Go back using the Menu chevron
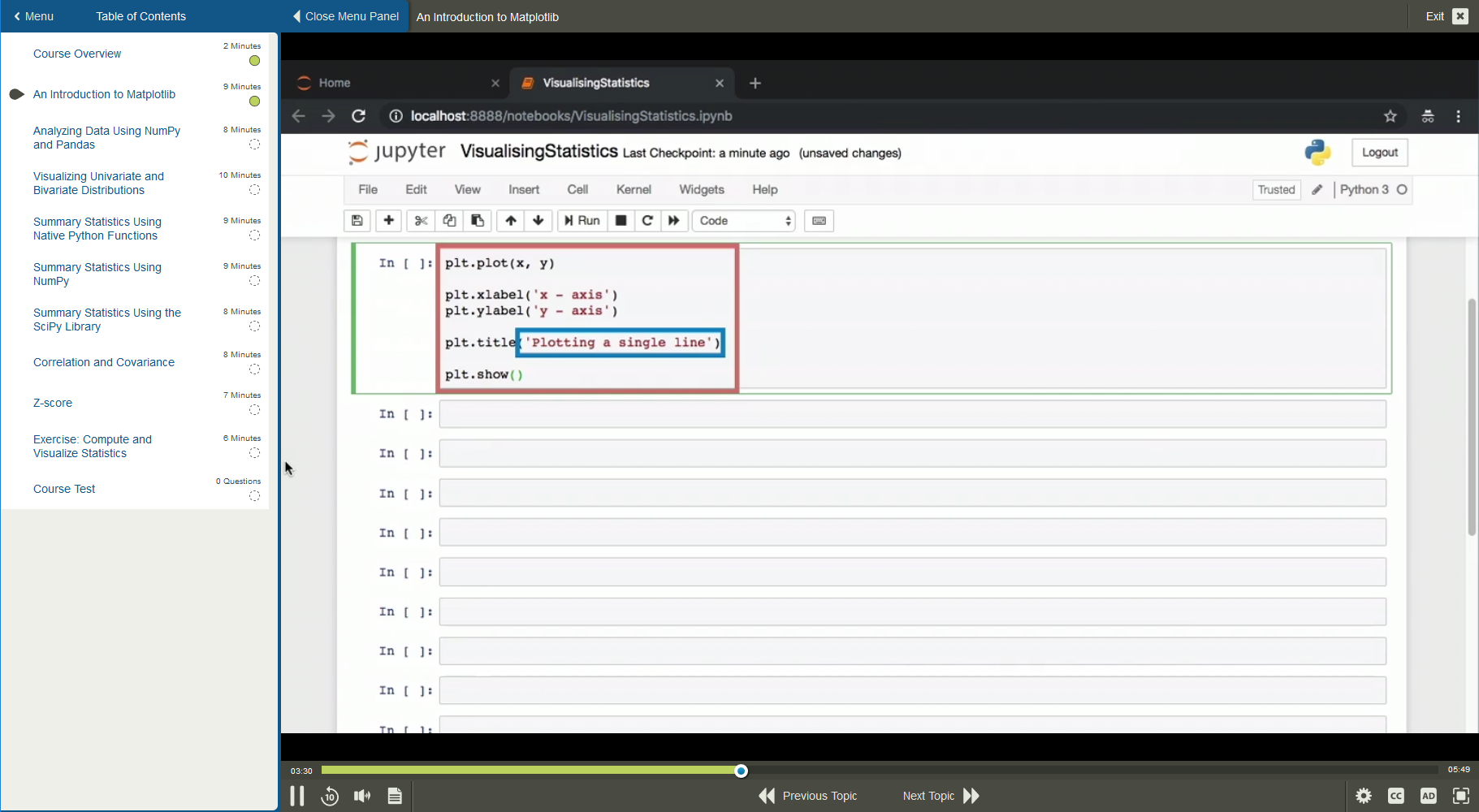 (x=33, y=16)
